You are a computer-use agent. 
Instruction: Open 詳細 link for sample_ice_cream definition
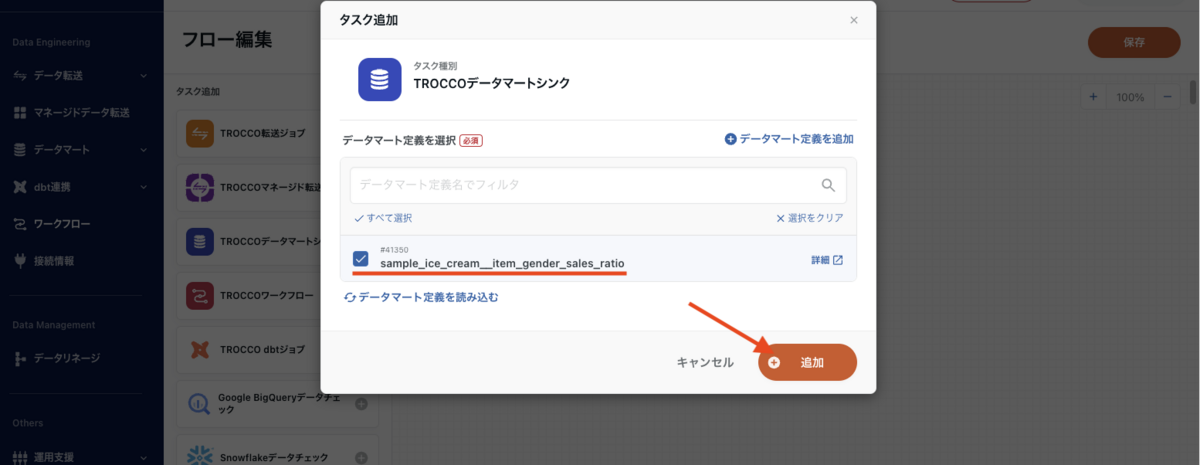point(827,260)
